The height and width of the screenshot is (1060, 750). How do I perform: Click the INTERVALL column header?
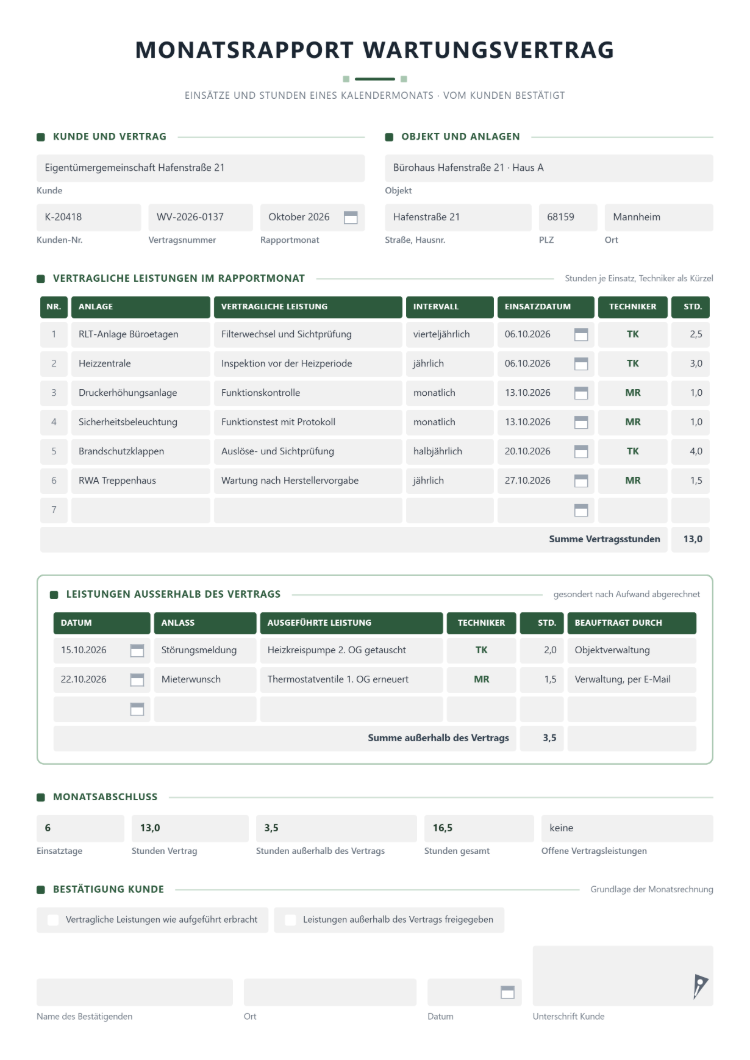(450, 307)
